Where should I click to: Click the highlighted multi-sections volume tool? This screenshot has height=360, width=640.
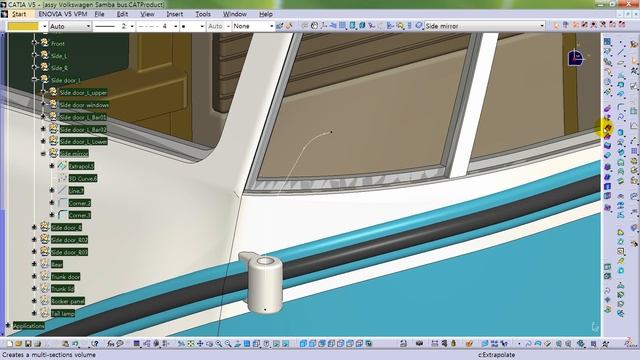pos(608,128)
